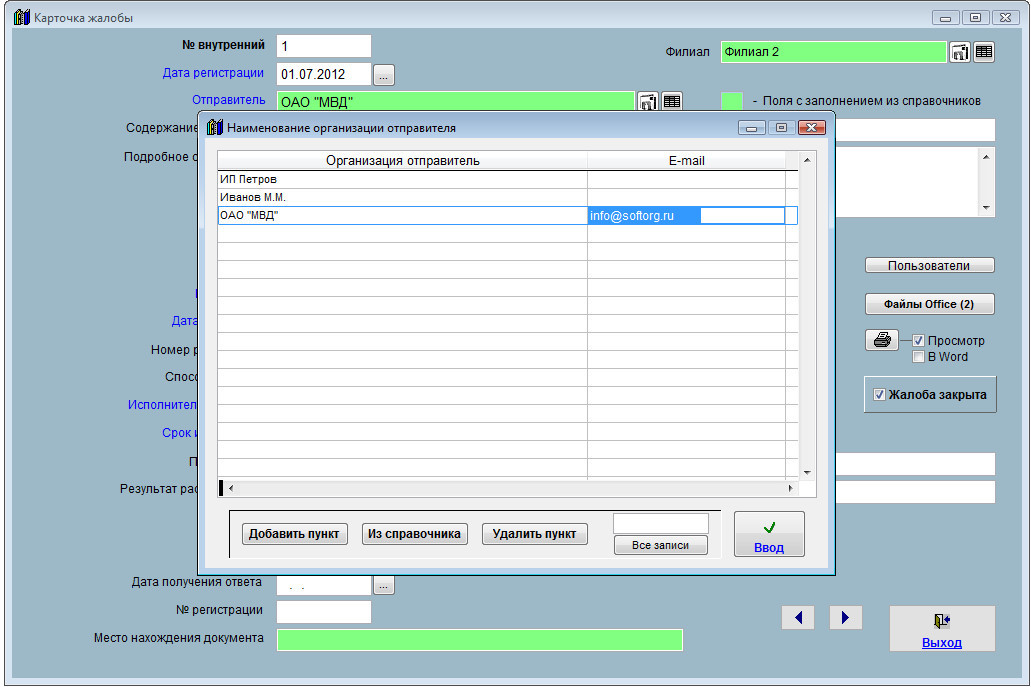This screenshot has height=687, width=1031.
Task: Click Все записи button
Action: [x=660, y=545]
